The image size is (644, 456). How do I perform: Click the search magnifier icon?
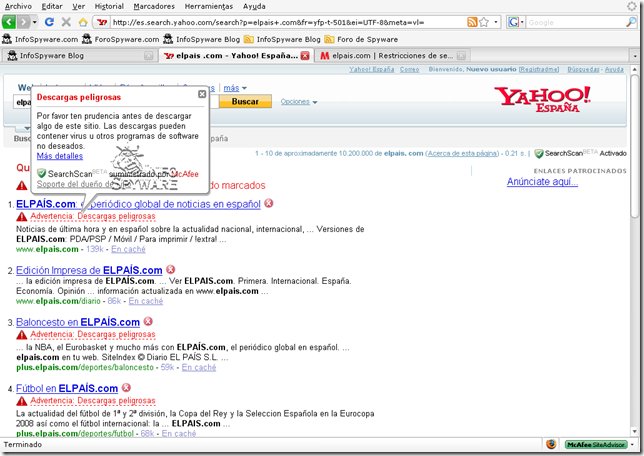click(631, 22)
